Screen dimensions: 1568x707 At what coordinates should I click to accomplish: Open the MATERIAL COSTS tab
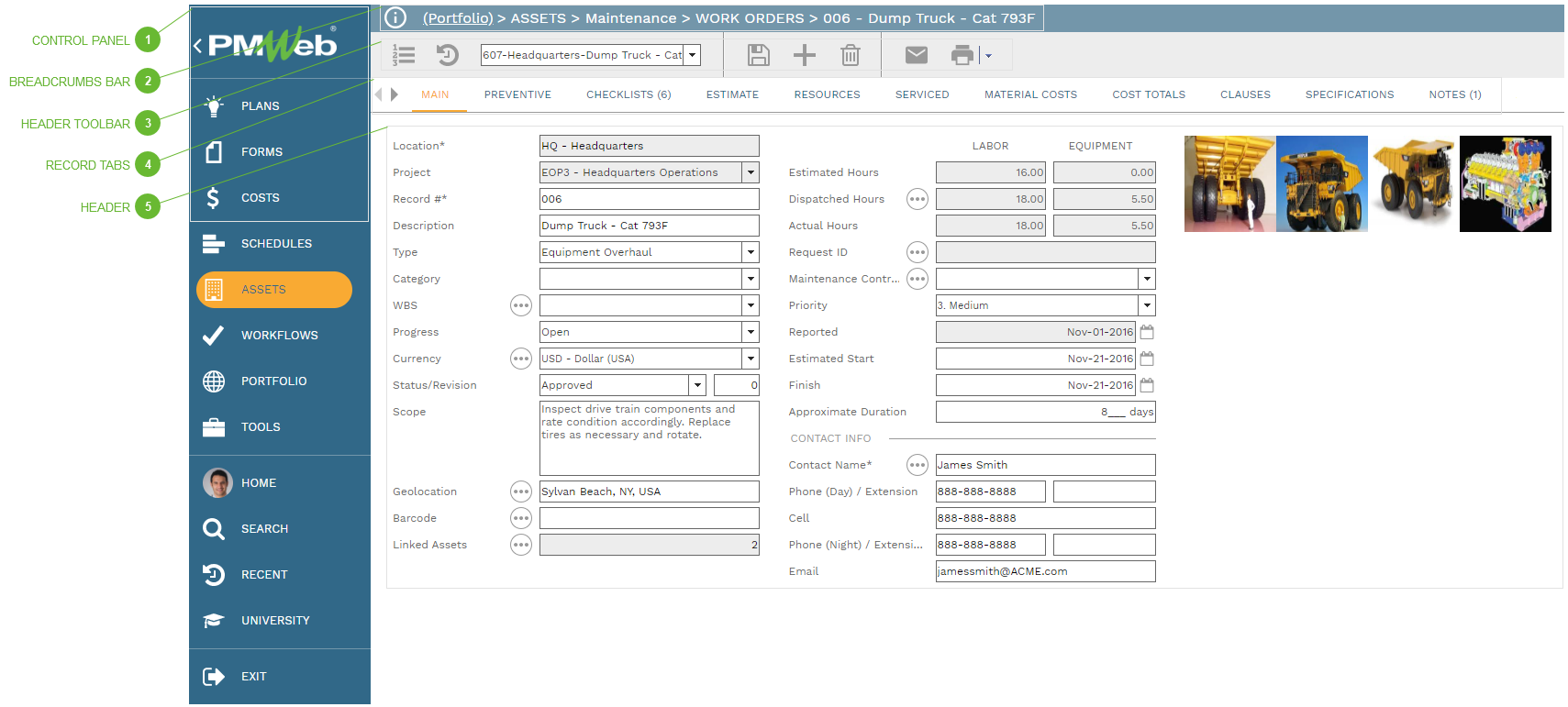tap(1030, 94)
